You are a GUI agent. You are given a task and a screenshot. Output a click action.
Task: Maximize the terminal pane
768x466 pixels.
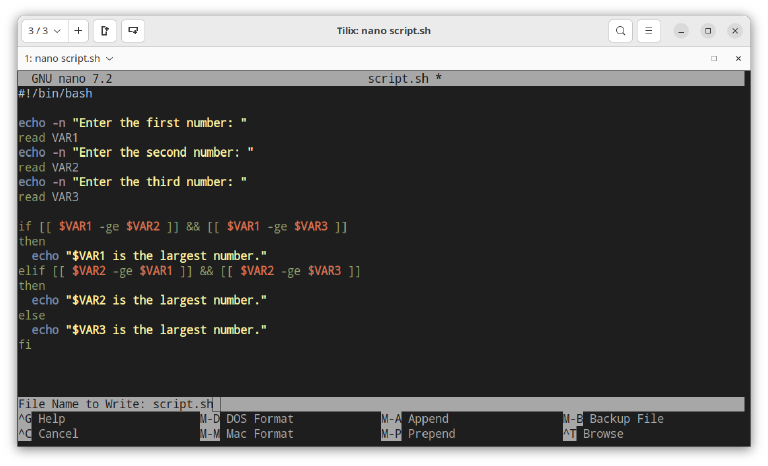tap(713, 59)
